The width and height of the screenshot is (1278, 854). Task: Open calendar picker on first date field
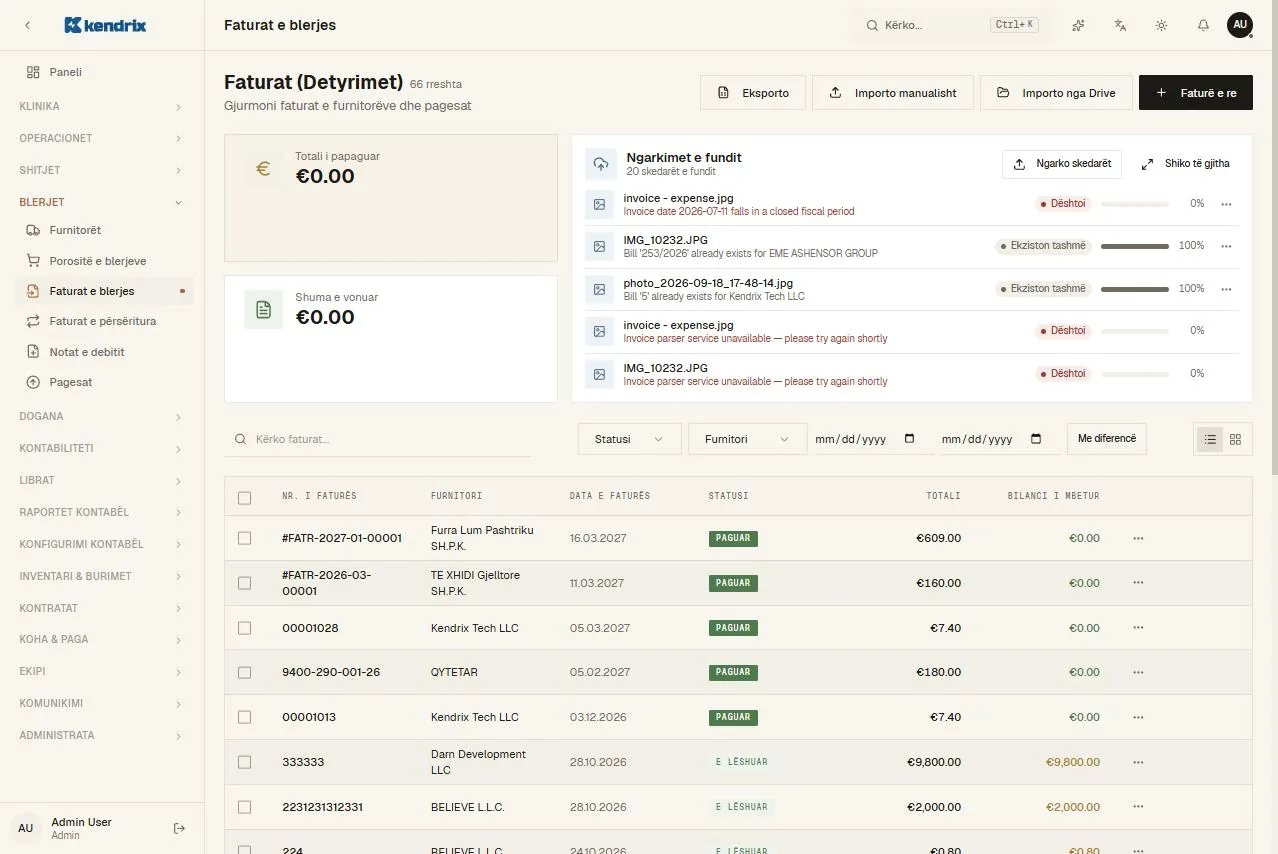tap(909, 439)
